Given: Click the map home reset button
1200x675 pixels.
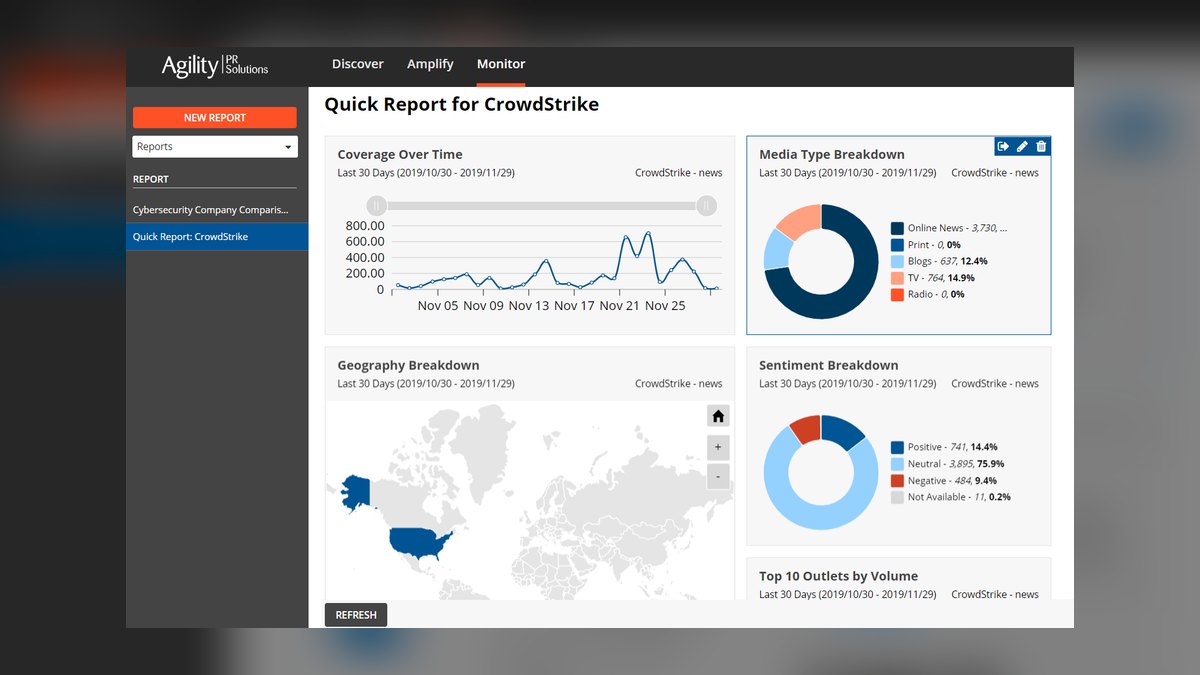Looking at the screenshot, I should [718, 416].
